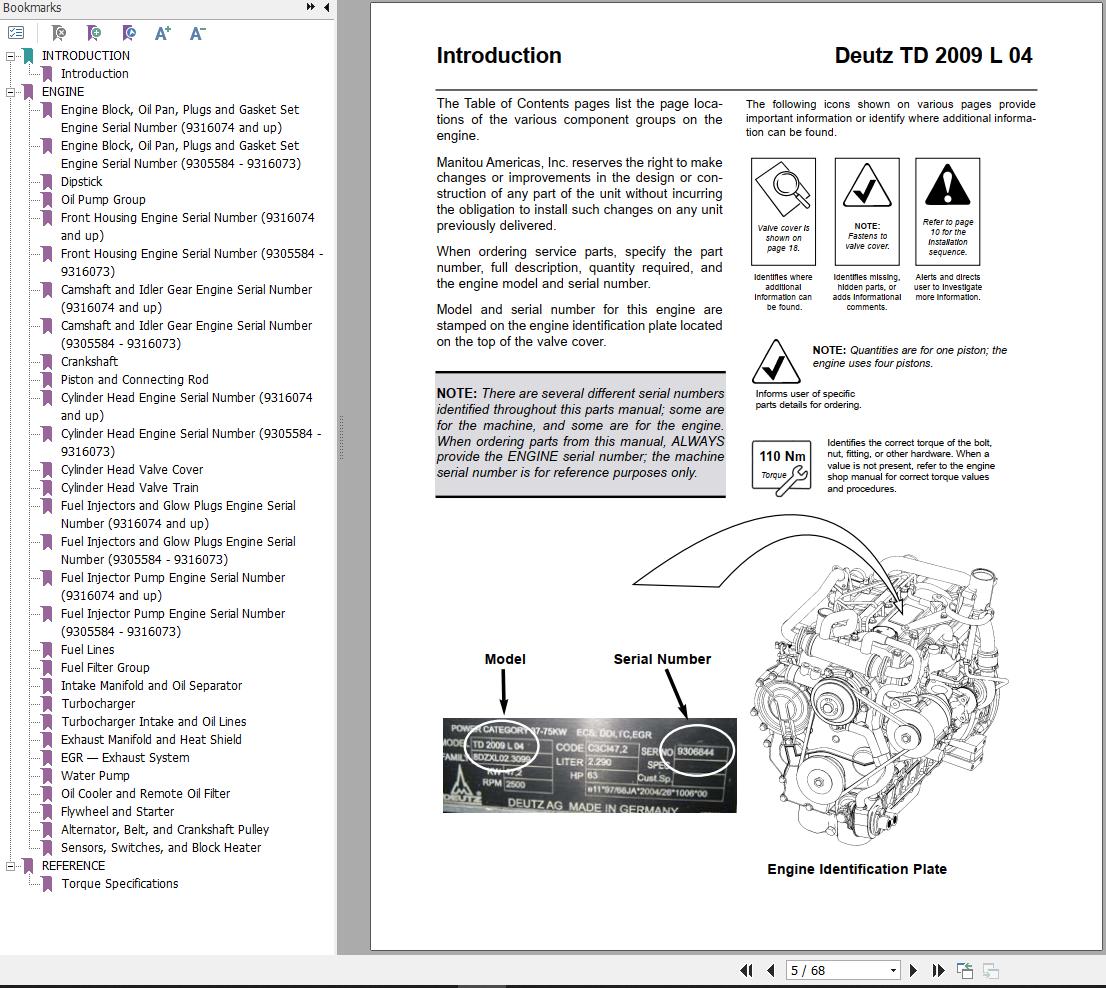Screen dimensions: 1106x988
Task: Increase bookmark text size with A+ icon
Action: [162, 33]
